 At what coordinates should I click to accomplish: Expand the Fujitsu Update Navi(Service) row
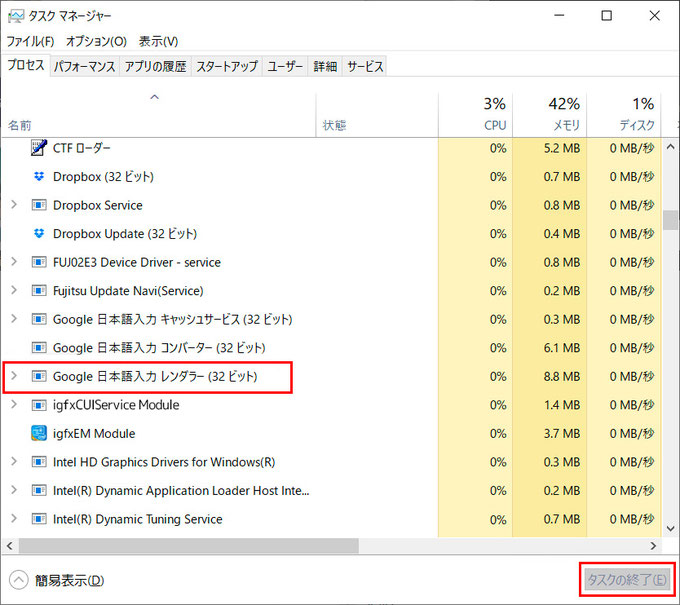pos(14,290)
